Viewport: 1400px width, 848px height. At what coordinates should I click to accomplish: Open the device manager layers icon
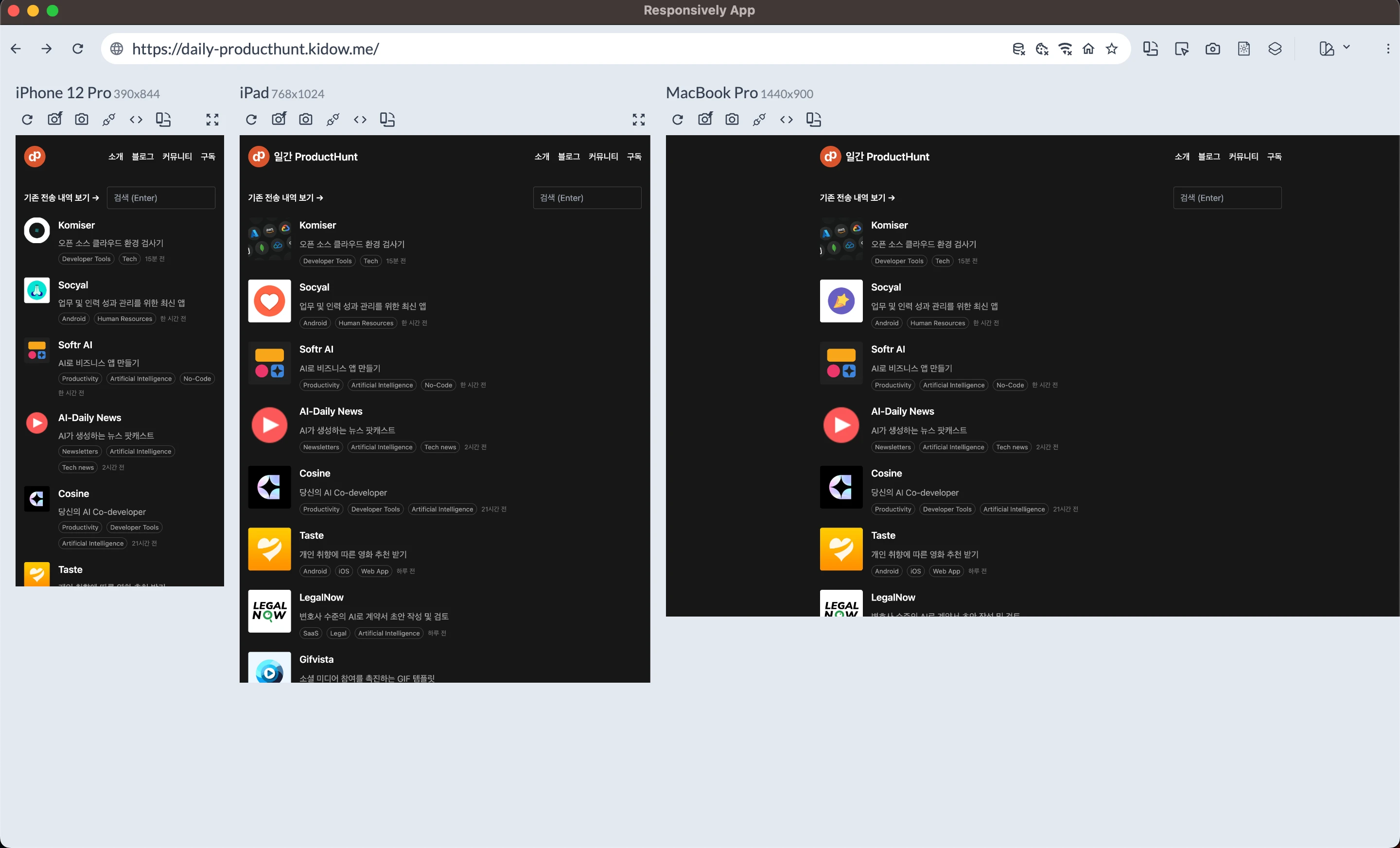point(1275,49)
